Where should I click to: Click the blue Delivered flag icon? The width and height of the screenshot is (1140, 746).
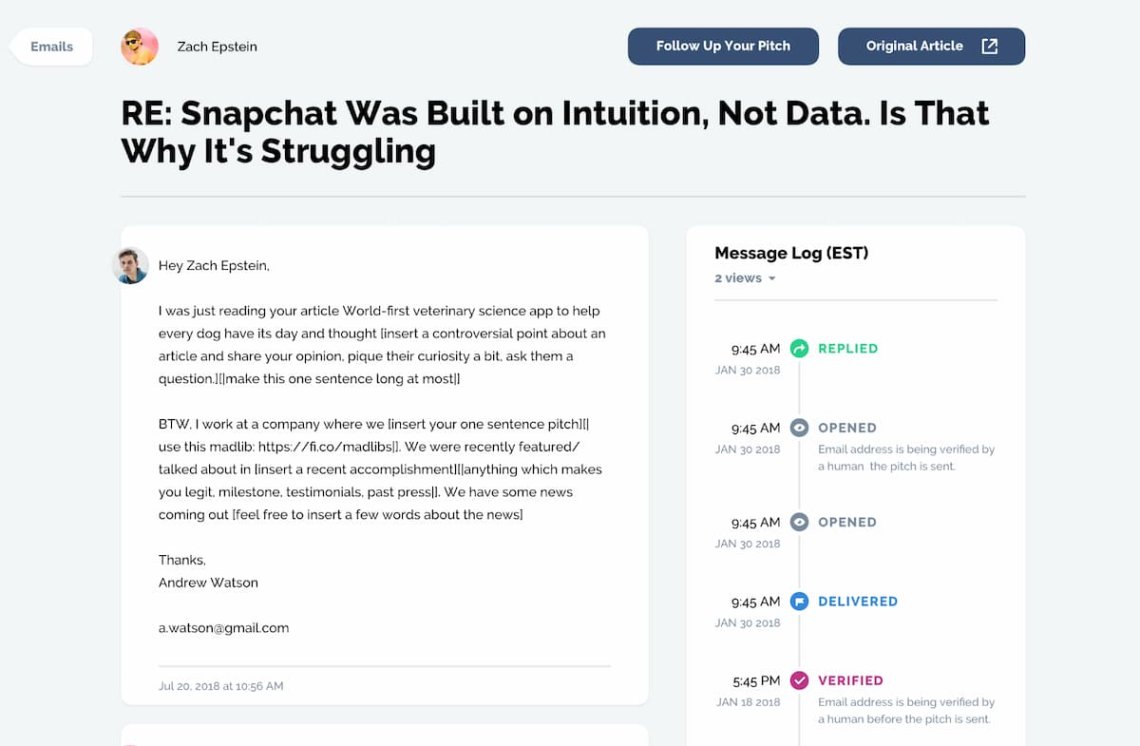(x=799, y=602)
